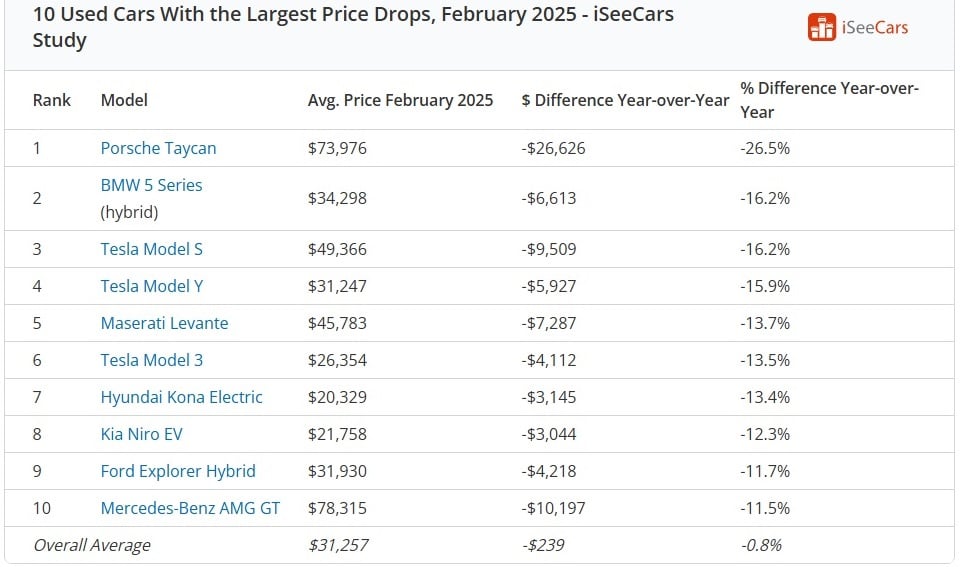Viewport: 960px width, 567px height.
Task: Click the iSeeCars brand name text
Action: click(875, 27)
